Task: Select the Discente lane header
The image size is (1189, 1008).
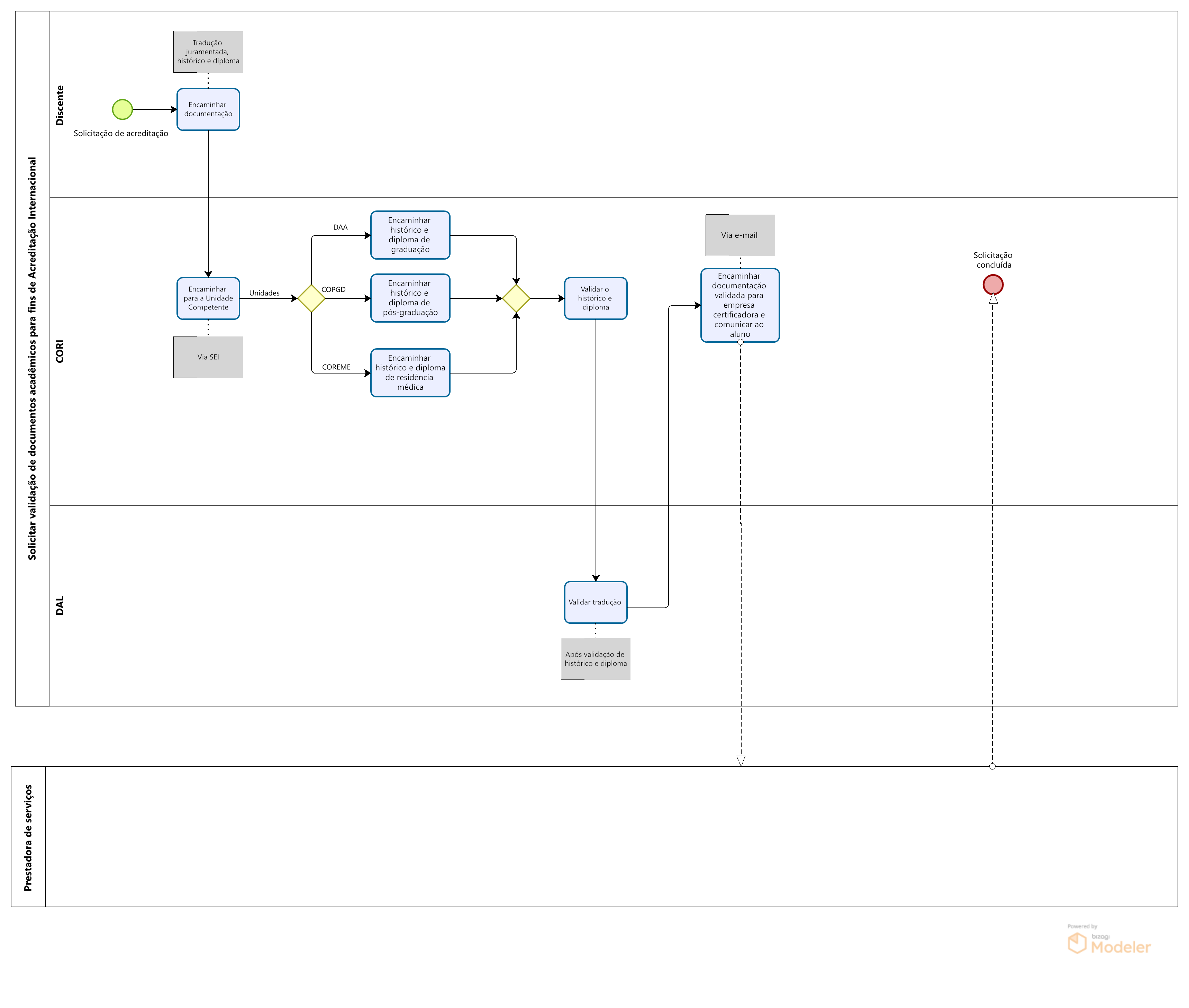Action: [x=60, y=105]
